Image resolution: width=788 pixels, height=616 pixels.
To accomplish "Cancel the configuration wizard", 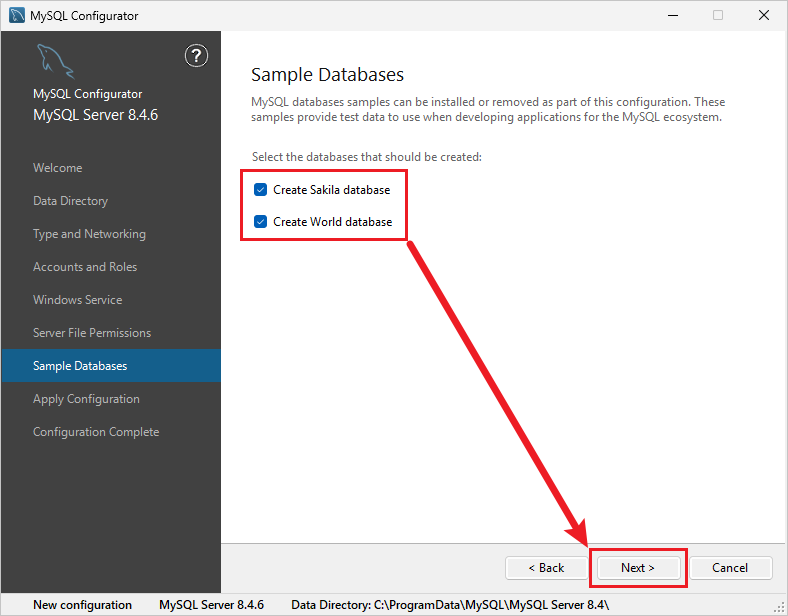I will pyautogui.click(x=730, y=568).
